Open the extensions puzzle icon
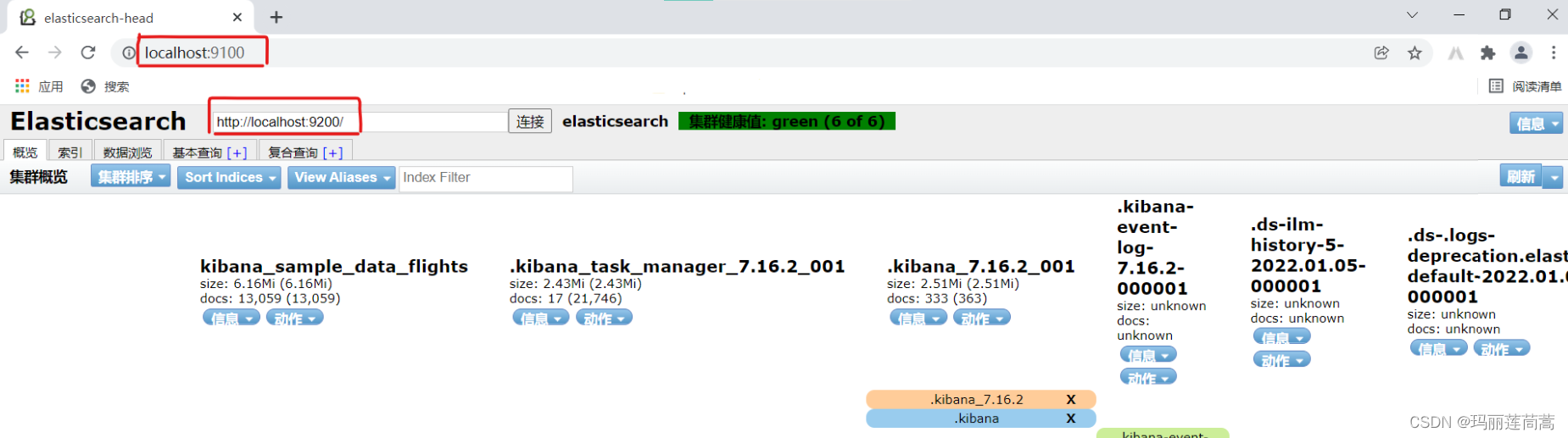Image resolution: width=1568 pixels, height=438 pixels. (x=1487, y=53)
